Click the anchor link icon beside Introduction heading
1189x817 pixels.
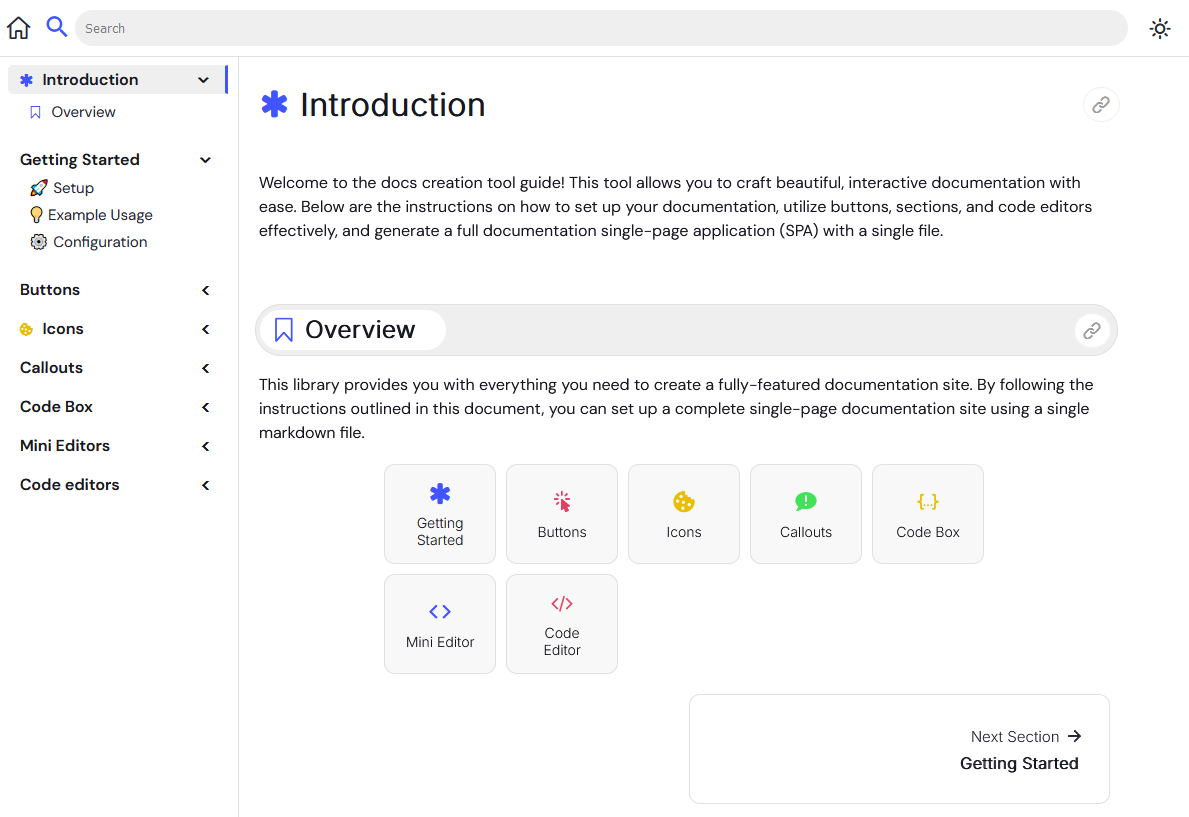[x=1100, y=104]
